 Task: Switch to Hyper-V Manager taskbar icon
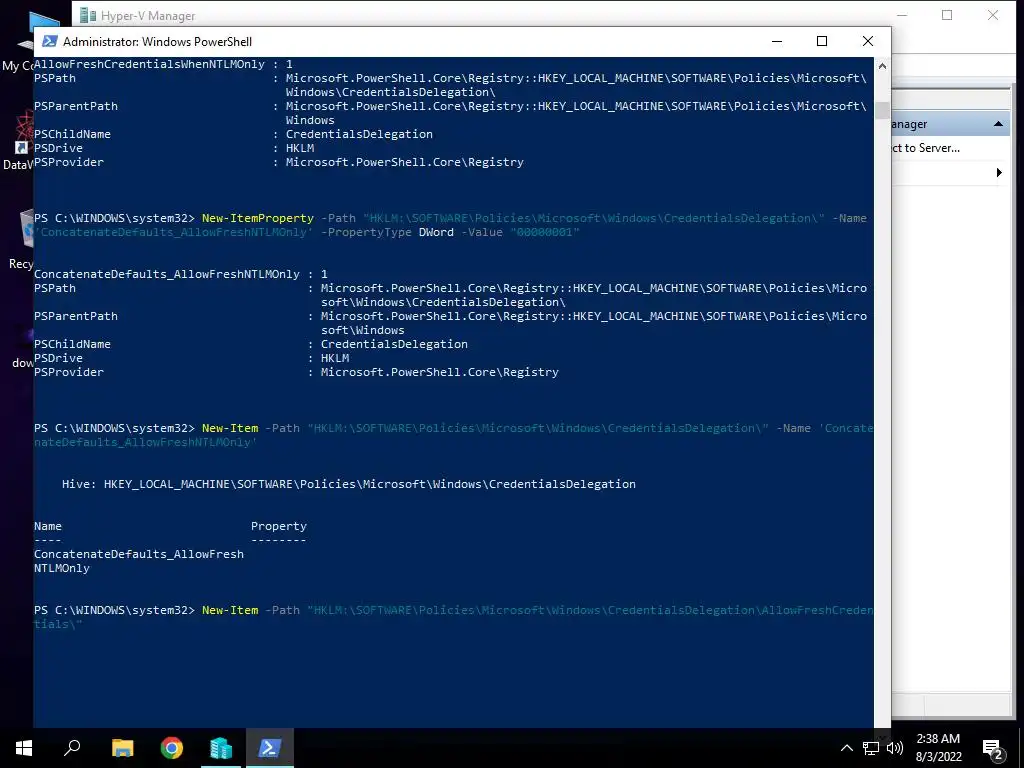tap(221, 748)
